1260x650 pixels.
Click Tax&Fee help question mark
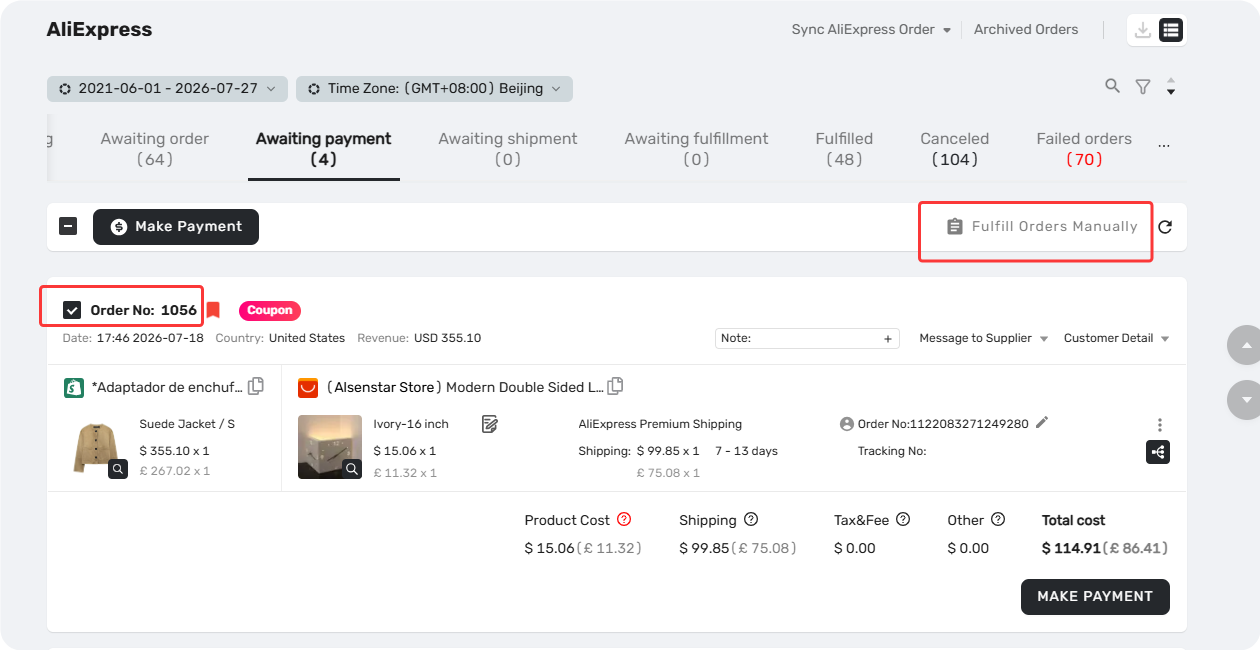(x=903, y=519)
